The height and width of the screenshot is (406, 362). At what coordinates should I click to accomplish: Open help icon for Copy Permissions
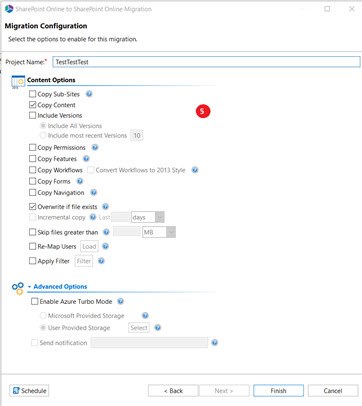point(95,147)
